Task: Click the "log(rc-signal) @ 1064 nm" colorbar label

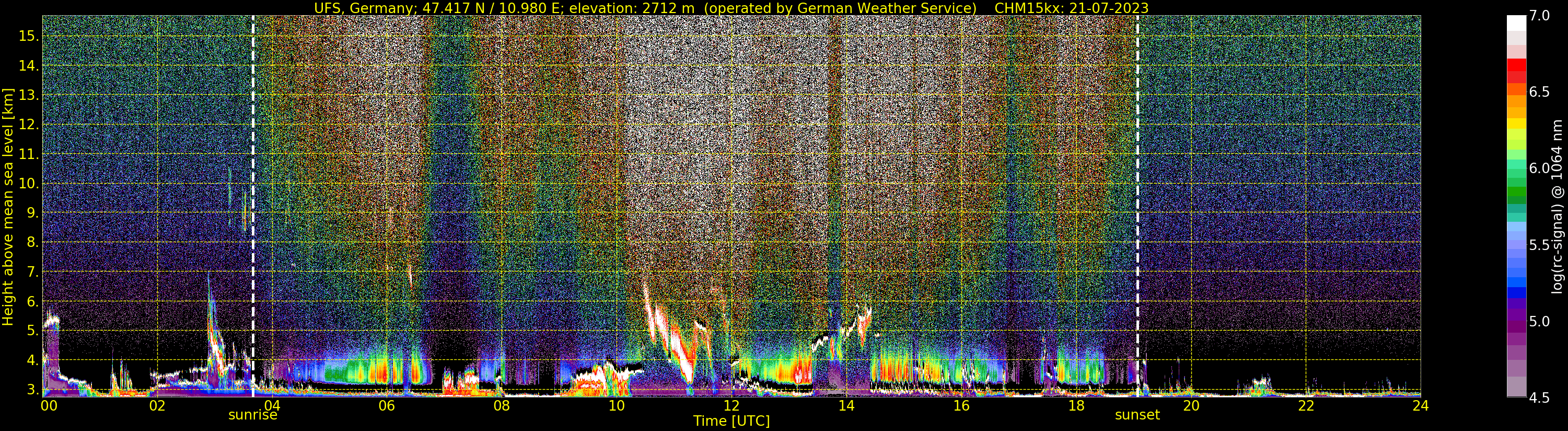Action: point(1558,206)
